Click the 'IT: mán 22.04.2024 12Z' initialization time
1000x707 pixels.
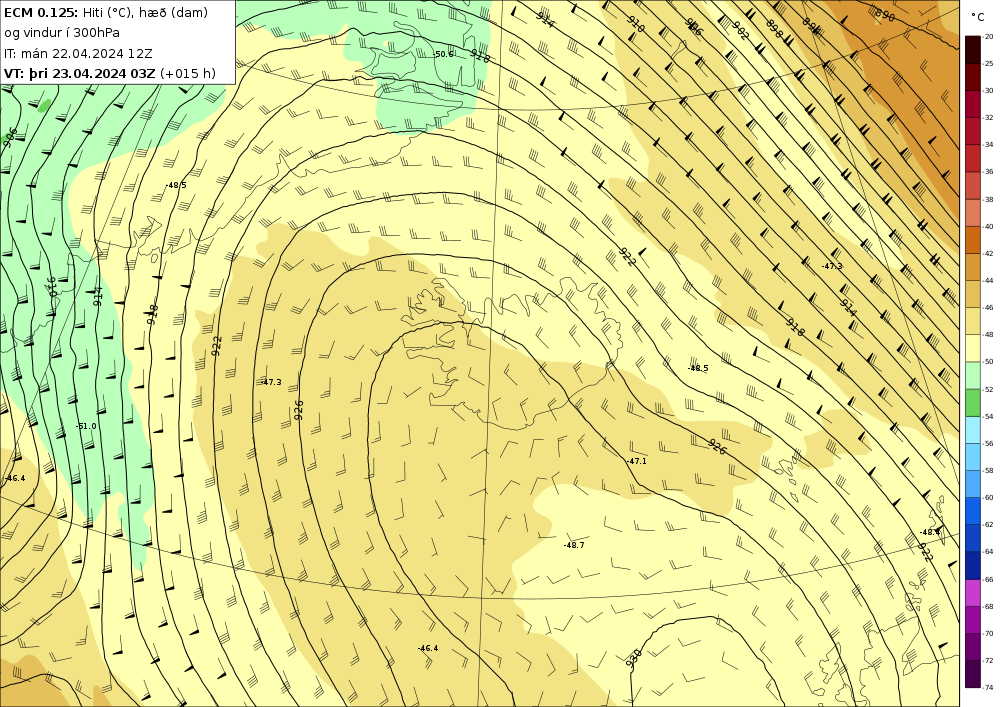point(78,54)
